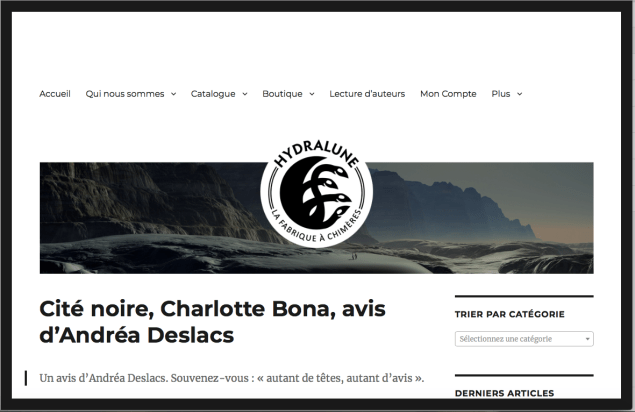
Task: Expand the Qui nous sommes submenu chevron
Action: click(x=173, y=94)
